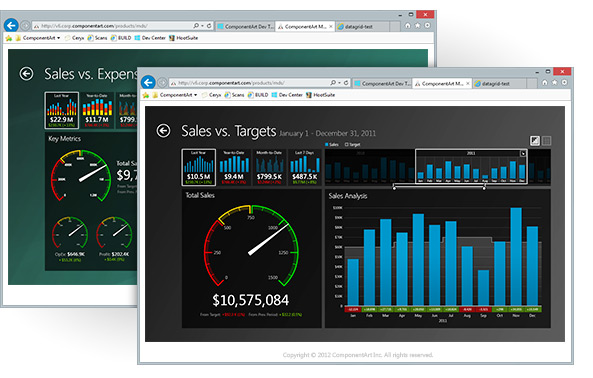Open Dev Center favorite in front window

click(287, 95)
